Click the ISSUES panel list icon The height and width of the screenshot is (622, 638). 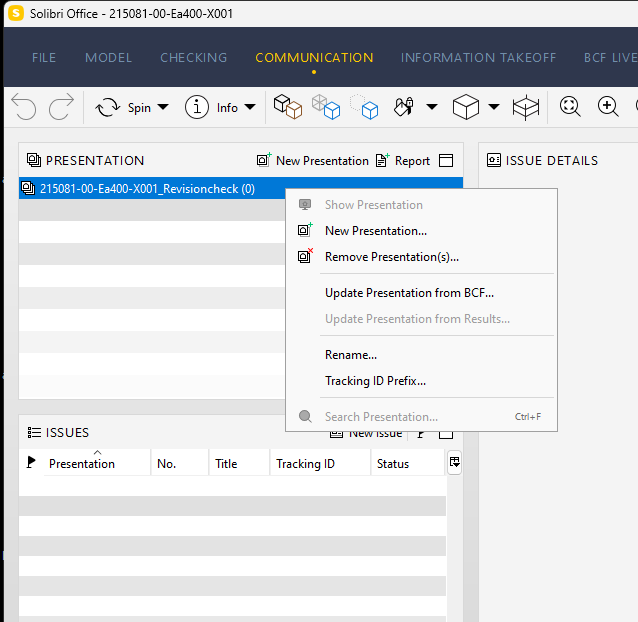[34, 432]
